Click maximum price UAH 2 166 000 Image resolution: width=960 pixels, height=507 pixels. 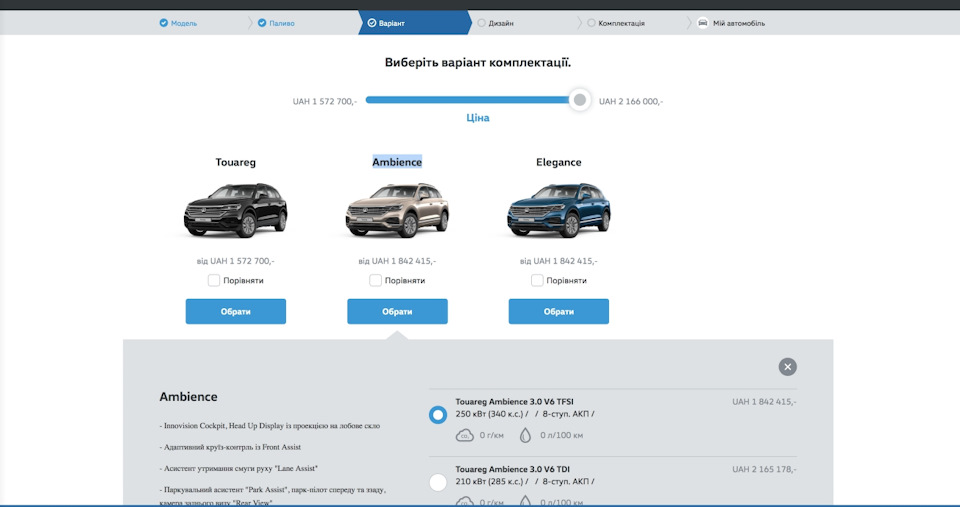(x=631, y=102)
